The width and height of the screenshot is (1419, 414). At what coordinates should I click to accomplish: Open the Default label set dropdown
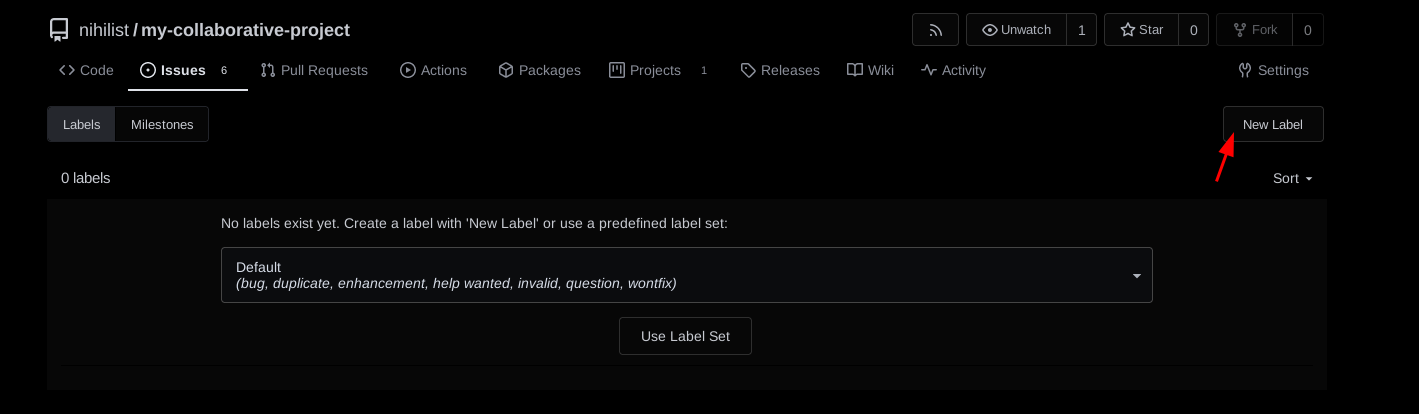[686, 275]
